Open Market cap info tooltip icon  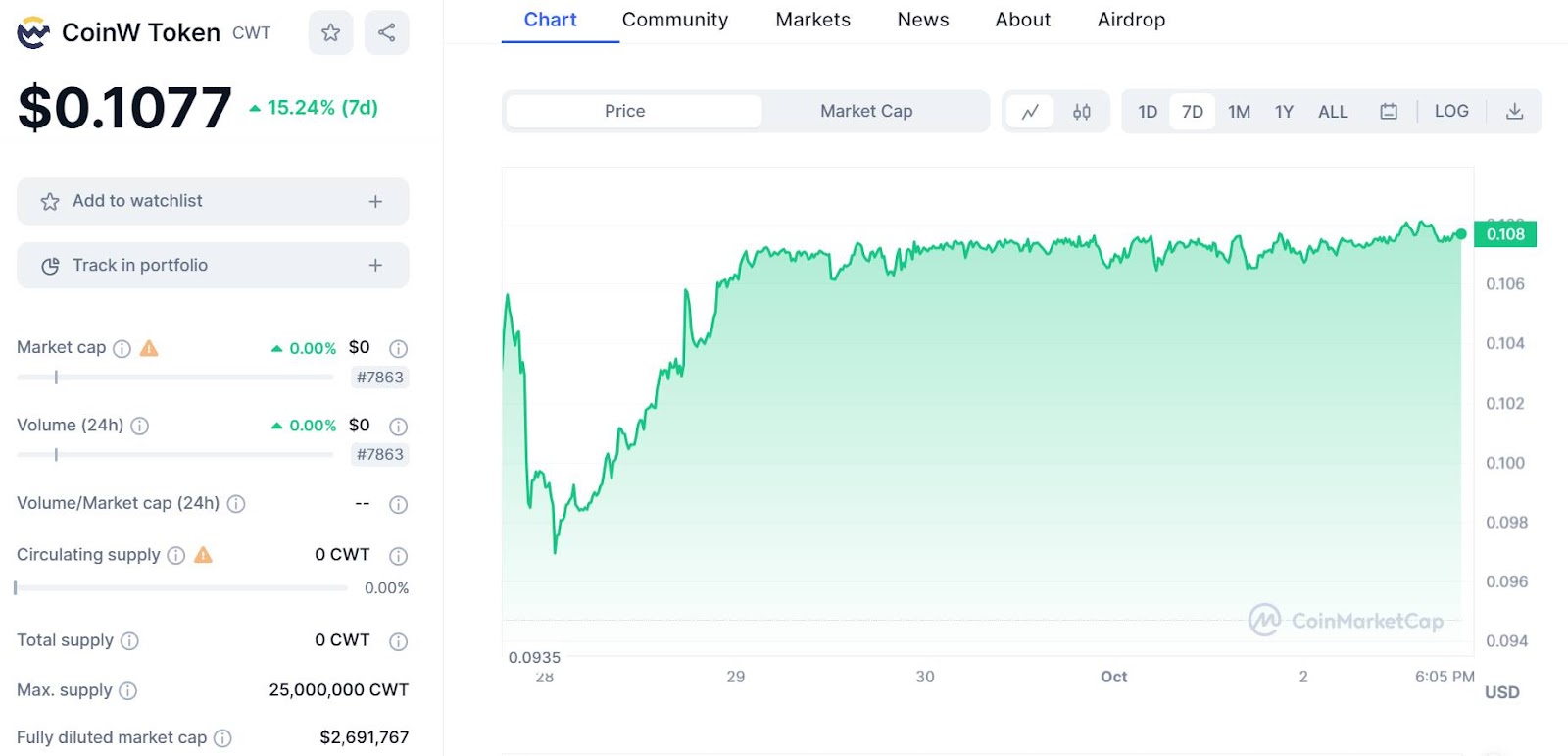(x=122, y=348)
